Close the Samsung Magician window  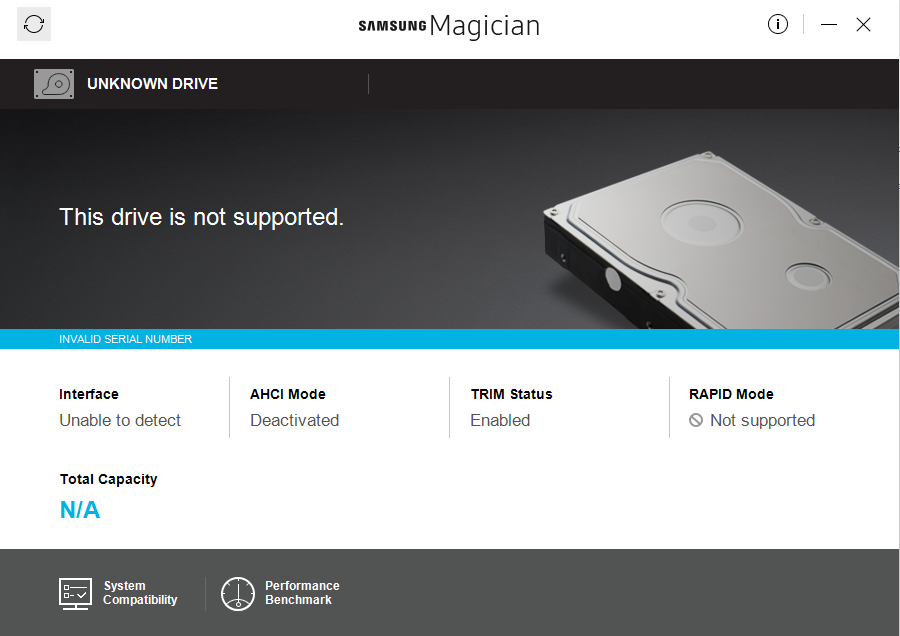863,24
